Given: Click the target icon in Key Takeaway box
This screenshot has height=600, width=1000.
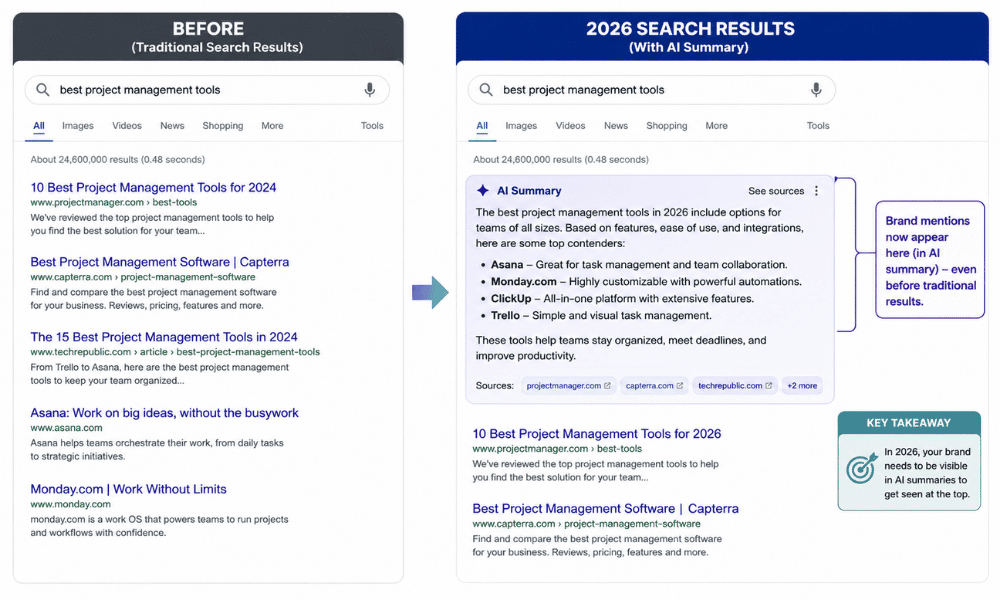Looking at the screenshot, I should point(862,469).
